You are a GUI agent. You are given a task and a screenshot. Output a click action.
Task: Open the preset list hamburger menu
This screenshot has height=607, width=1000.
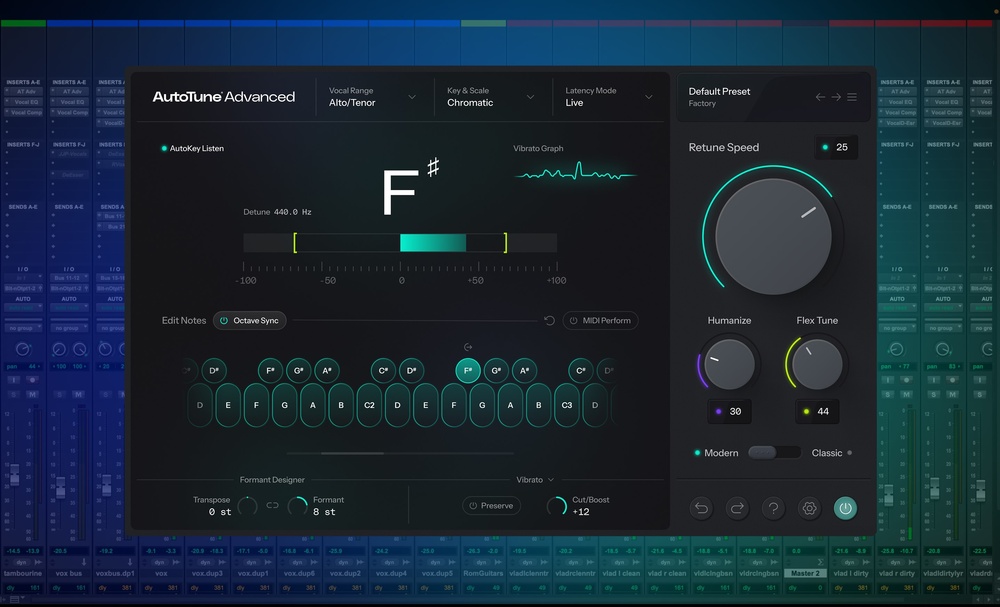[x=852, y=97]
